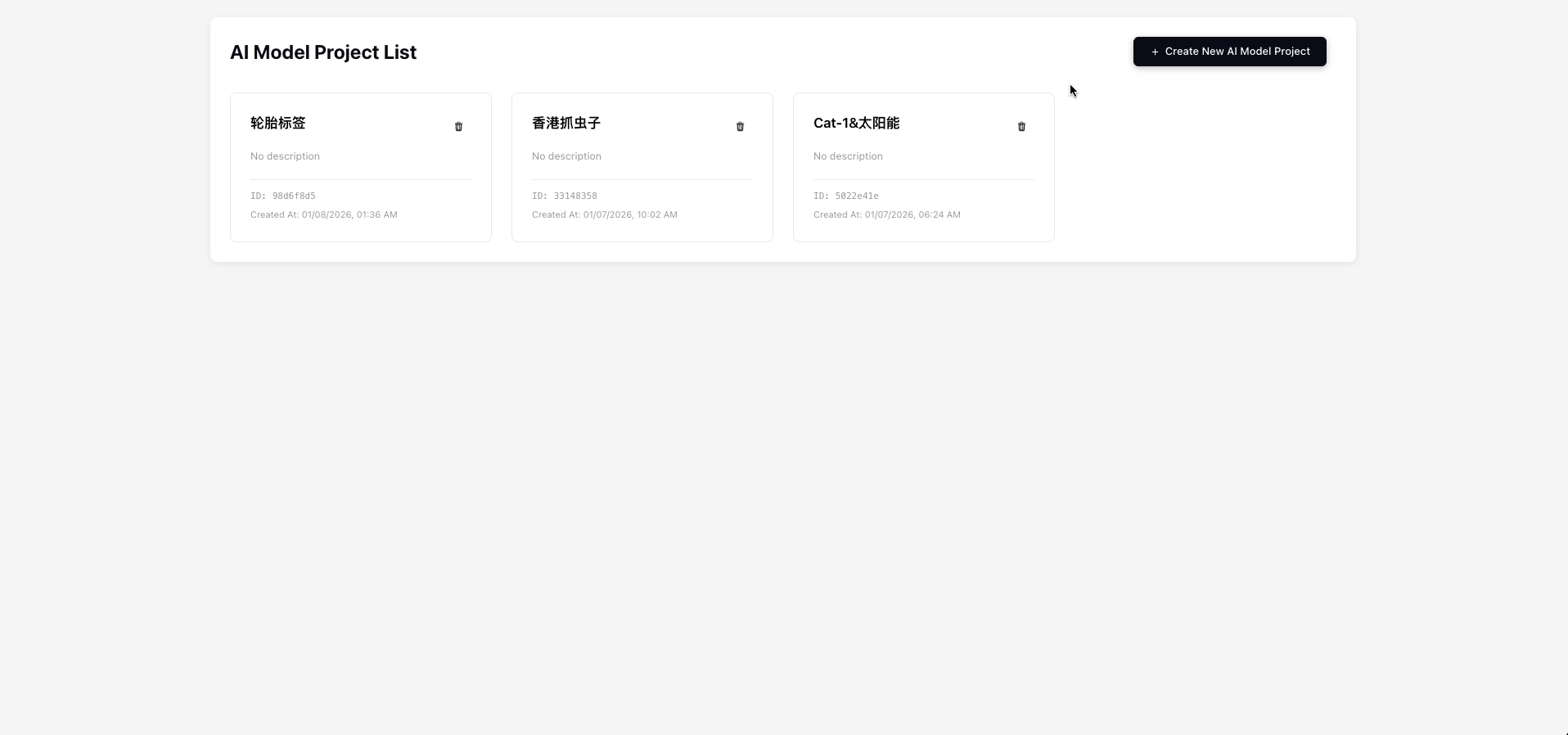Click No description text in 轮胎标签 card
Screen dimensions: 1568x735
pyautogui.click(x=285, y=156)
